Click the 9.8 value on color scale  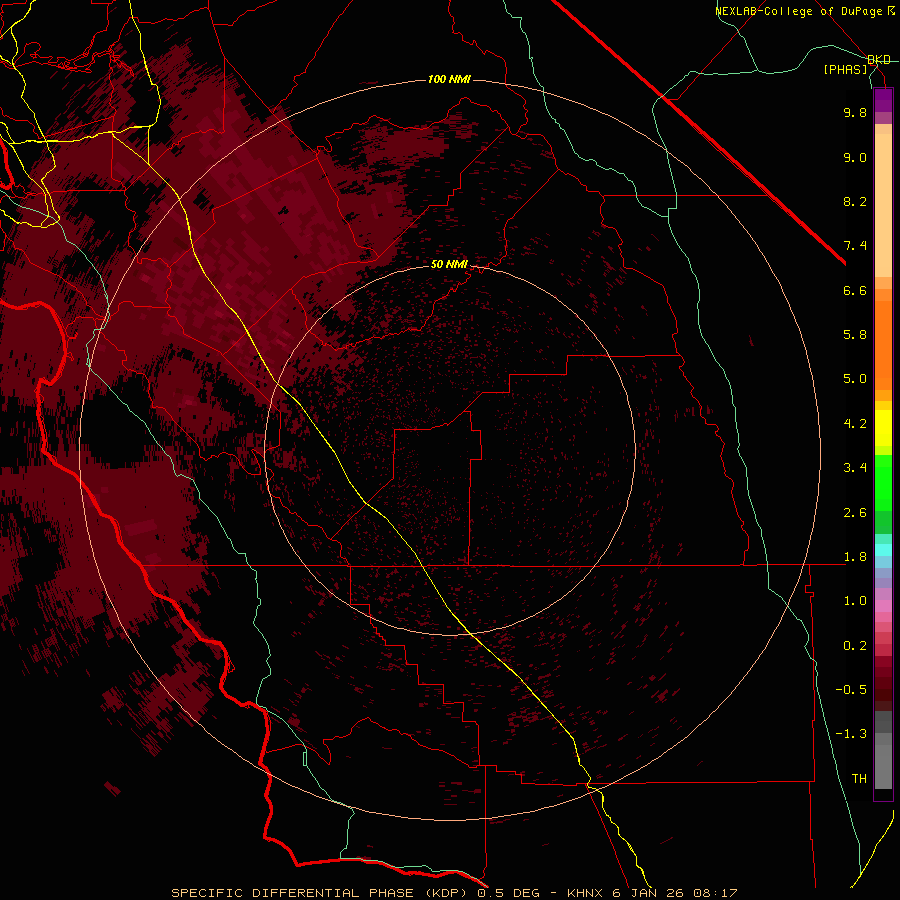tap(855, 112)
